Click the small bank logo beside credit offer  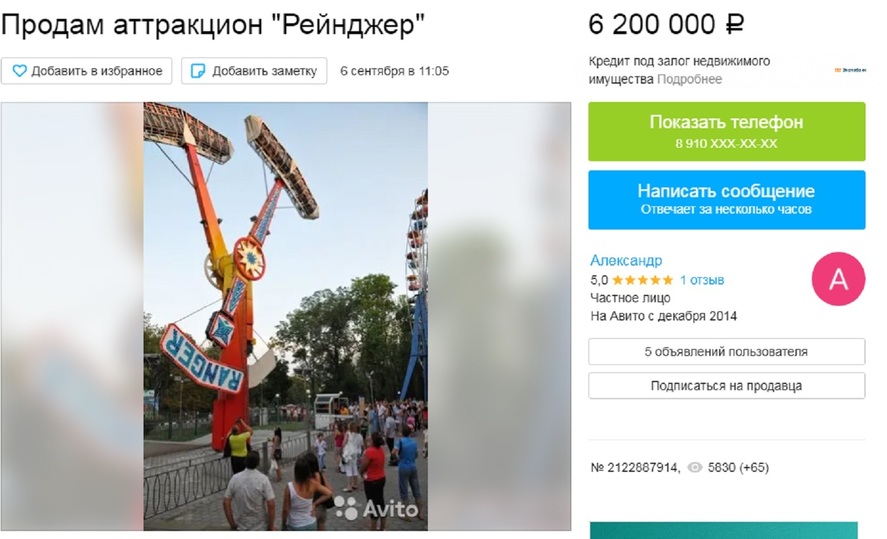coord(850,70)
